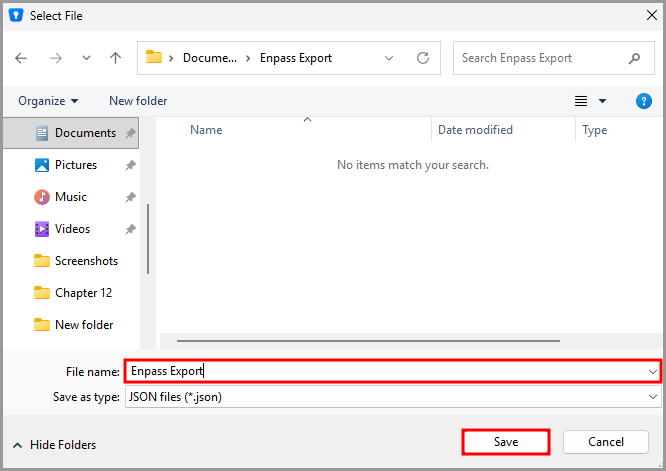Click the pin icon next to Documents

coord(130,133)
